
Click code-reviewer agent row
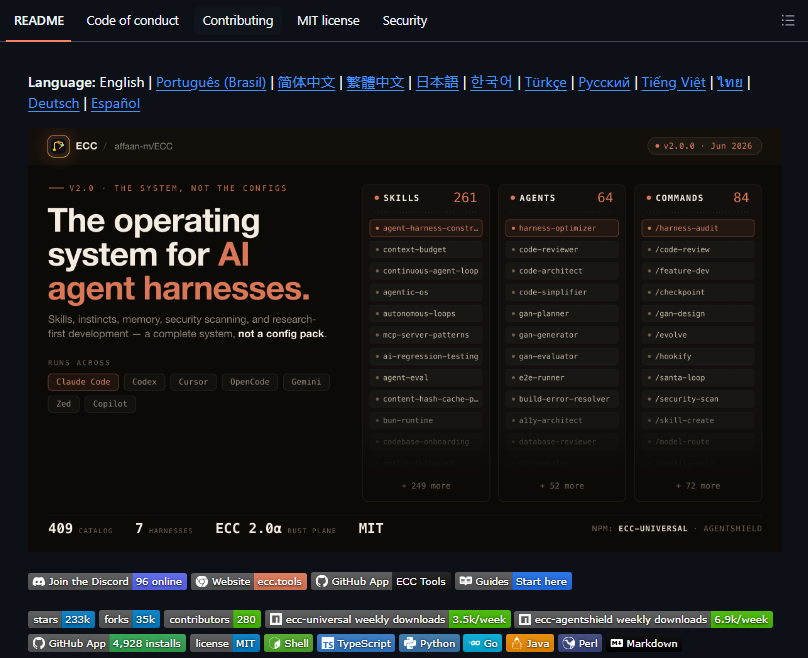coord(562,249)
